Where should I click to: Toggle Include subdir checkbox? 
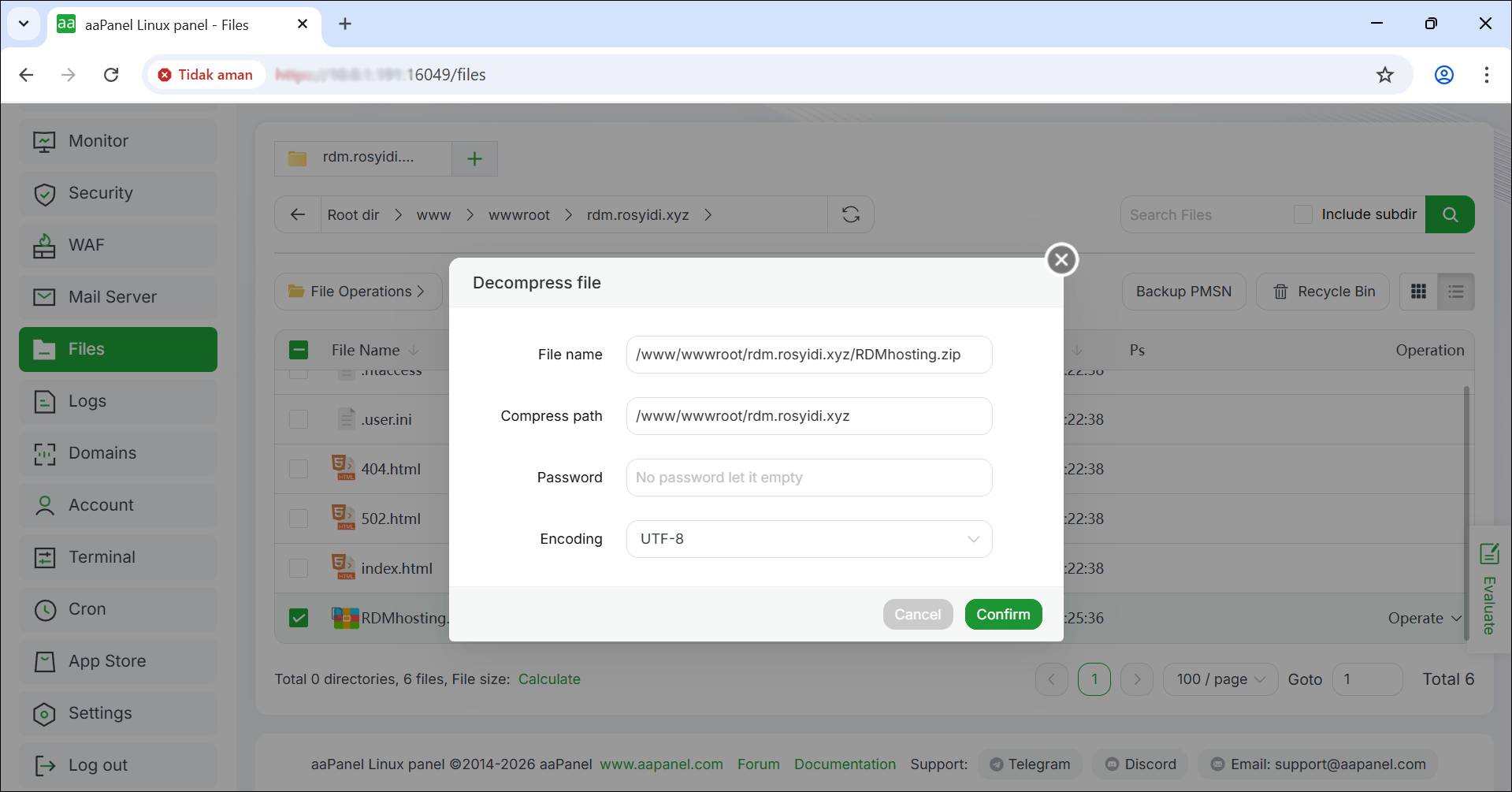click(x=1303, y=214)
